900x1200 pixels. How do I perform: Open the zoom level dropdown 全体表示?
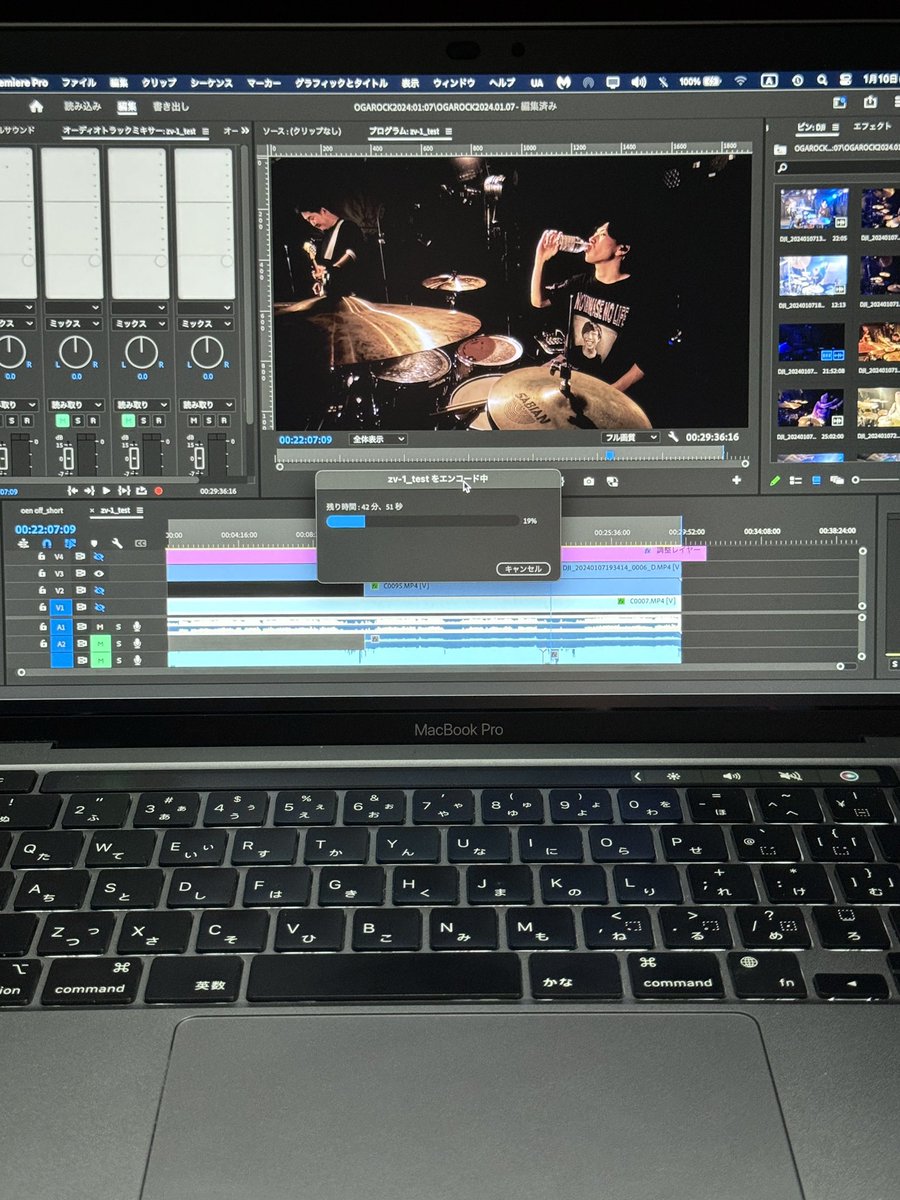tap(377, 438)
